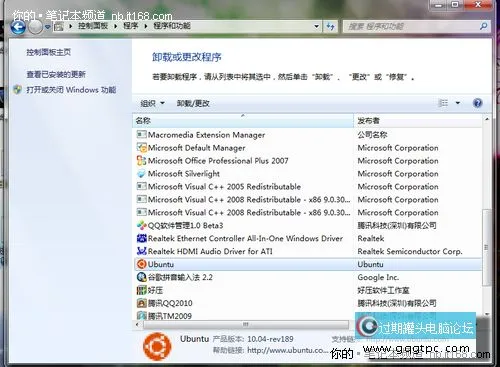Select Microsoft Visual C++ 2005 Redistributable entry
This screenshot has width=500, height=367.
[x=224, y=187]
